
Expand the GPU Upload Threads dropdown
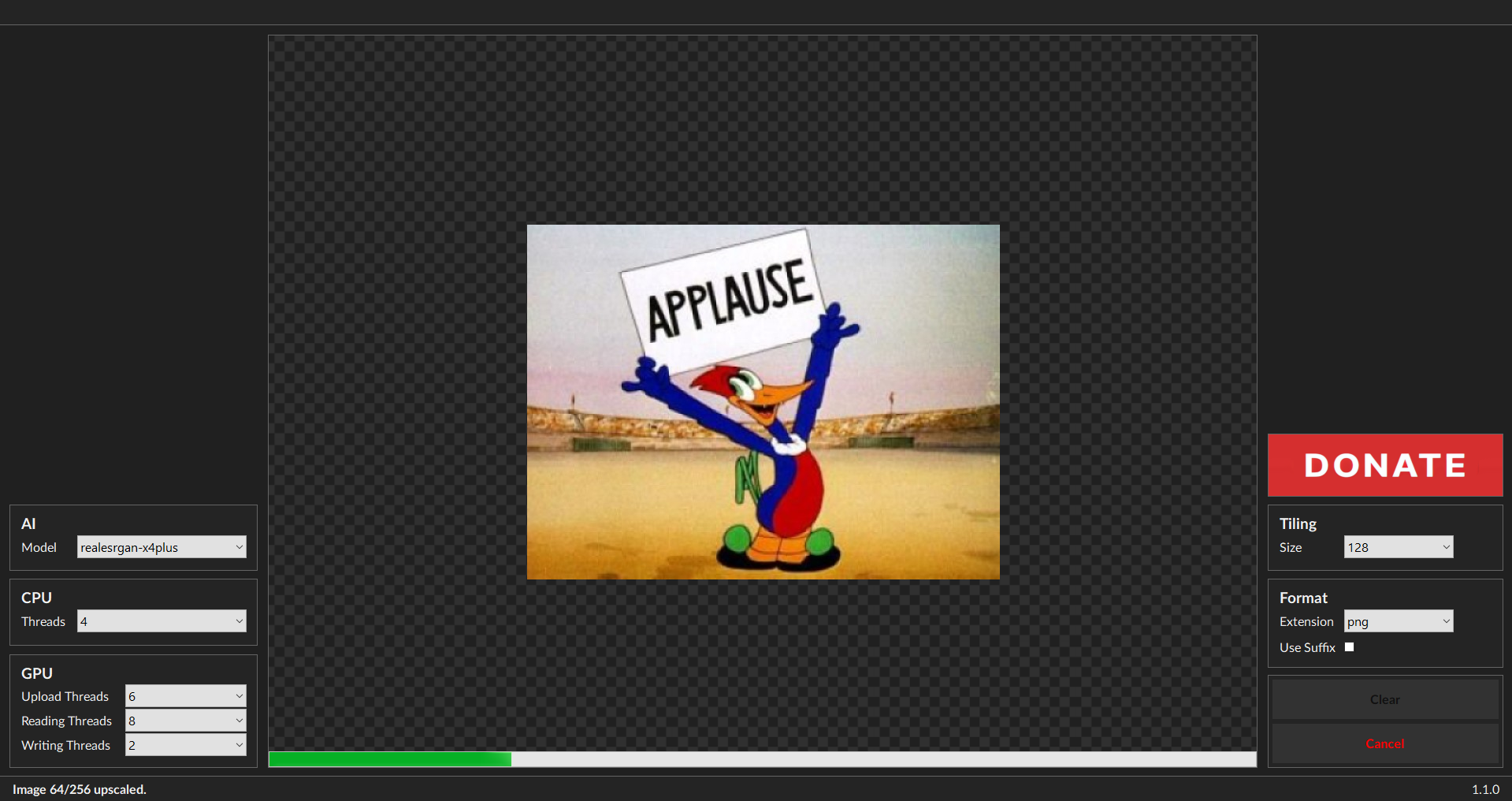point(186,696)
